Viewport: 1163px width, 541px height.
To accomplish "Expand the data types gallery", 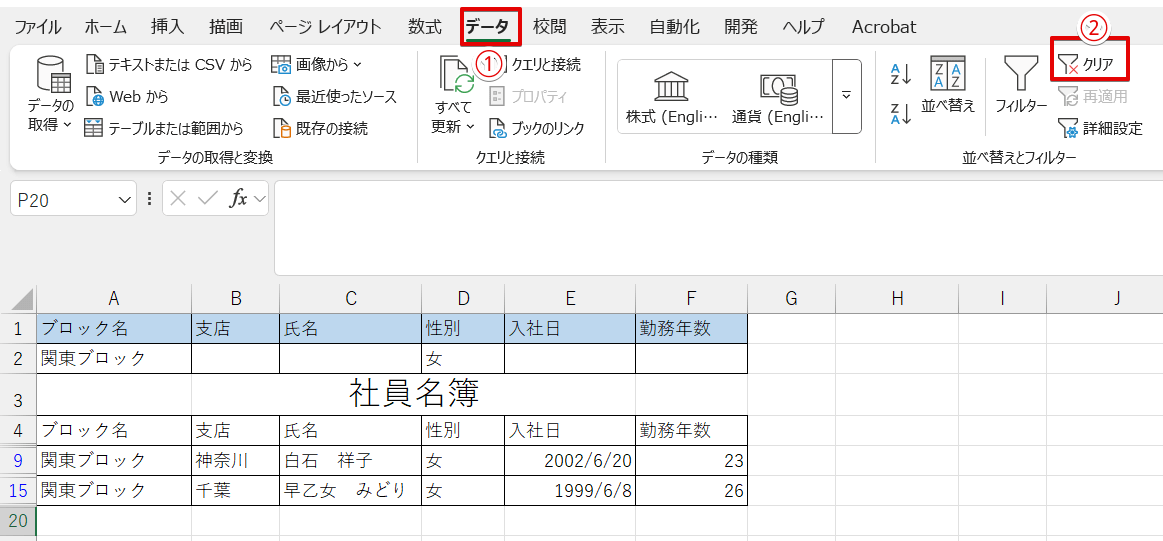I will [846, 96].
